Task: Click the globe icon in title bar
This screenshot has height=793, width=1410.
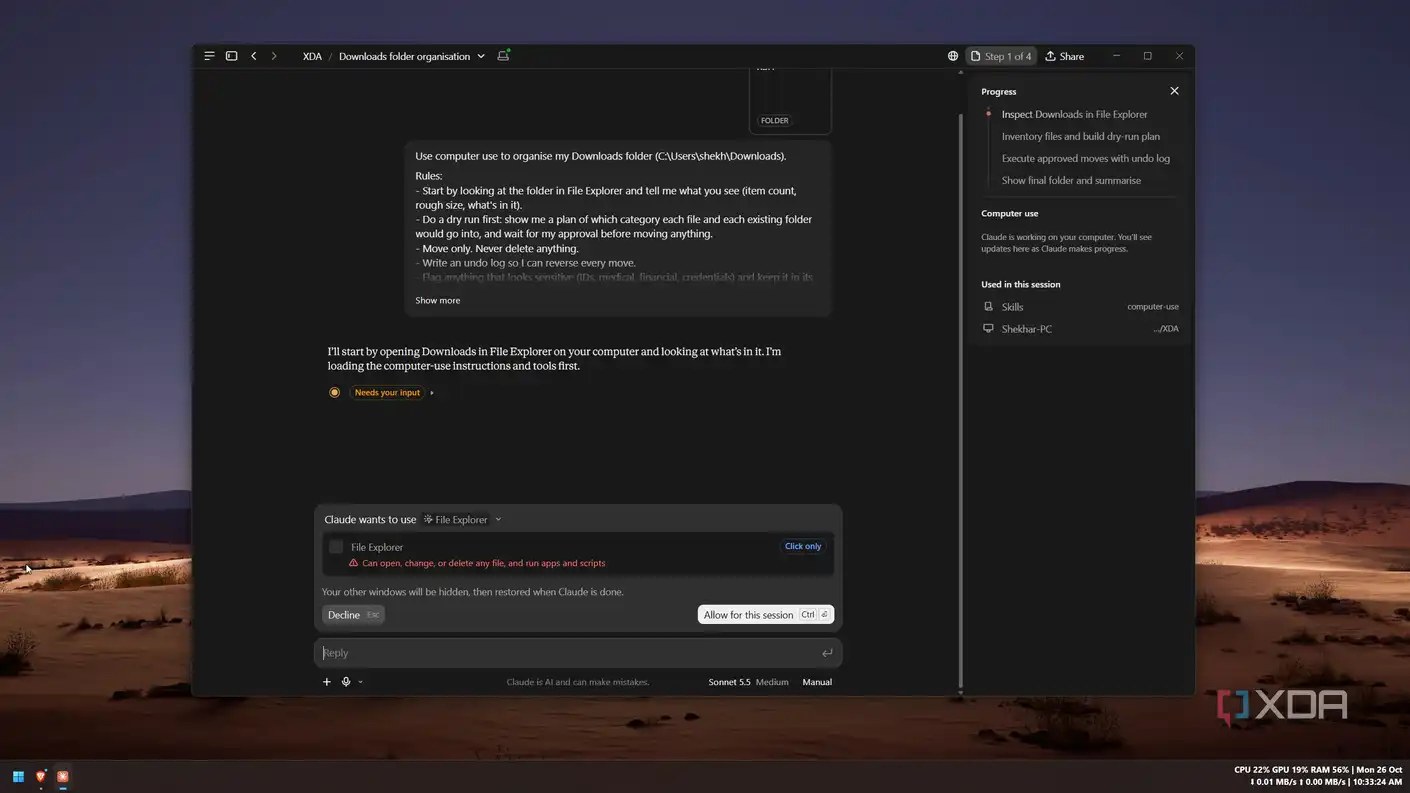Action: 952,56
